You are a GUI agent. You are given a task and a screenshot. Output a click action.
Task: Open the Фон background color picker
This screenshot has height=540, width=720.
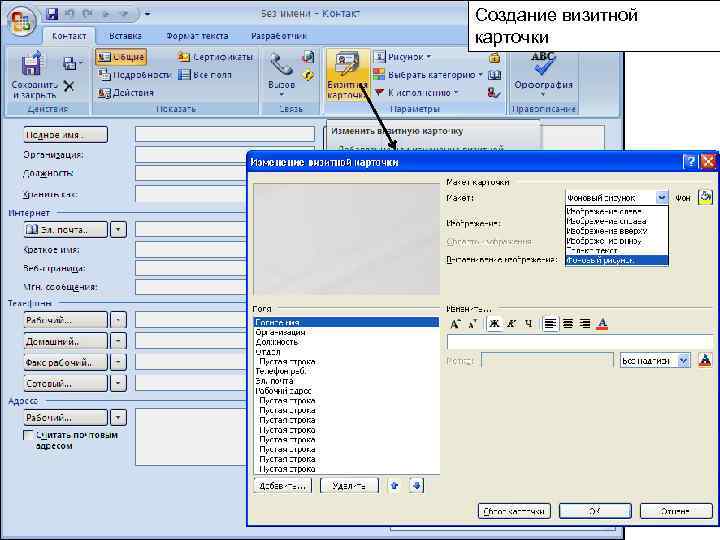705,197
